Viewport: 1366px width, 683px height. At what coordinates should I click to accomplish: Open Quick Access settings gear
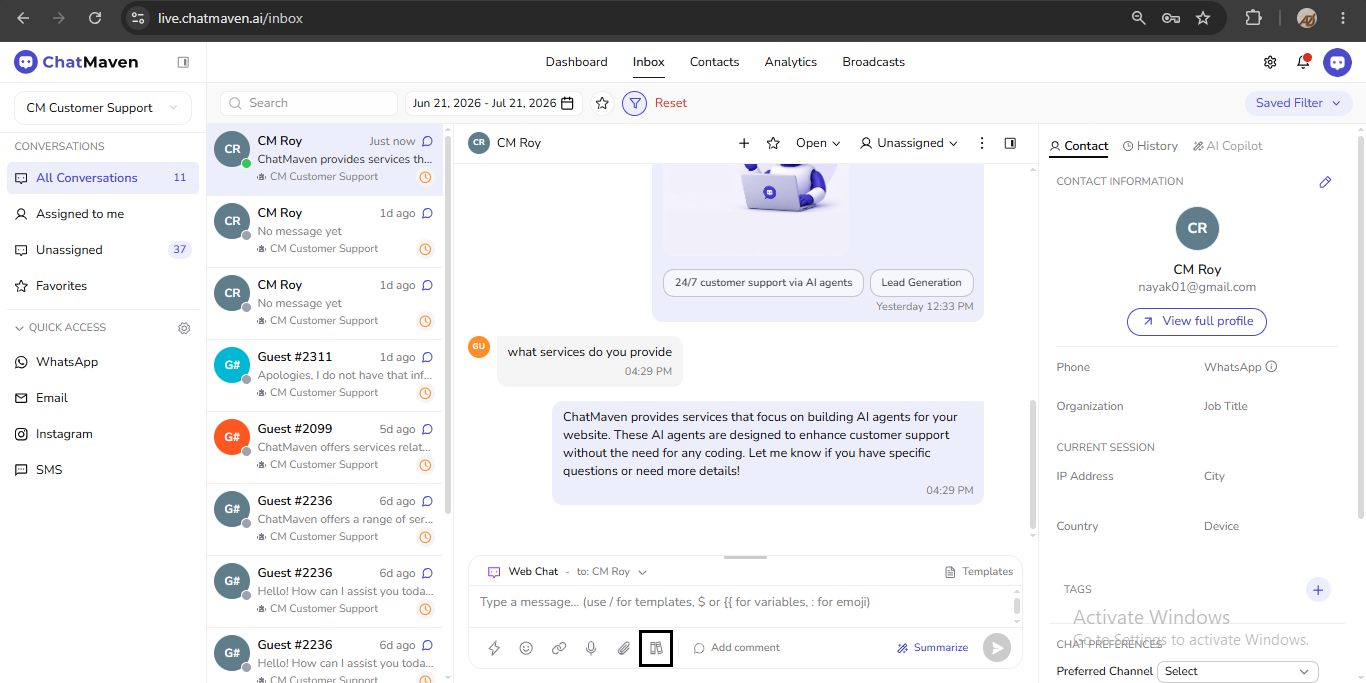coord(184,328)
